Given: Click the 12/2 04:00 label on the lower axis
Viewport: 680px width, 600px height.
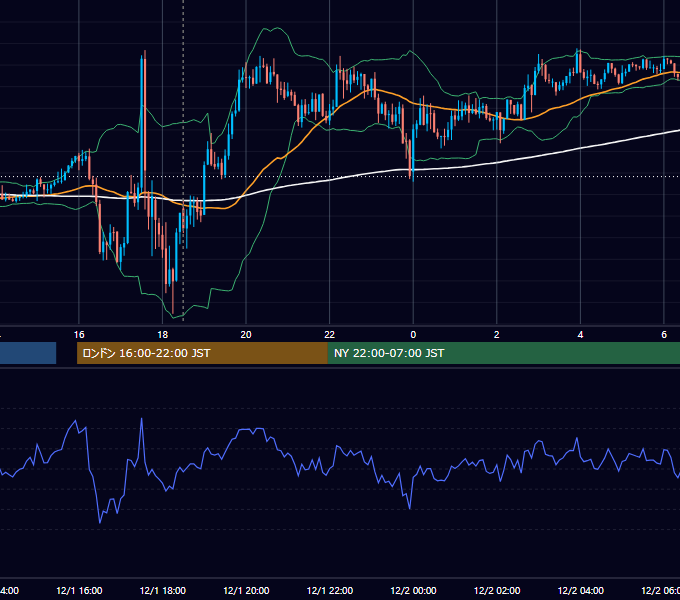Looking at the screenshot, I should [581, 590].
